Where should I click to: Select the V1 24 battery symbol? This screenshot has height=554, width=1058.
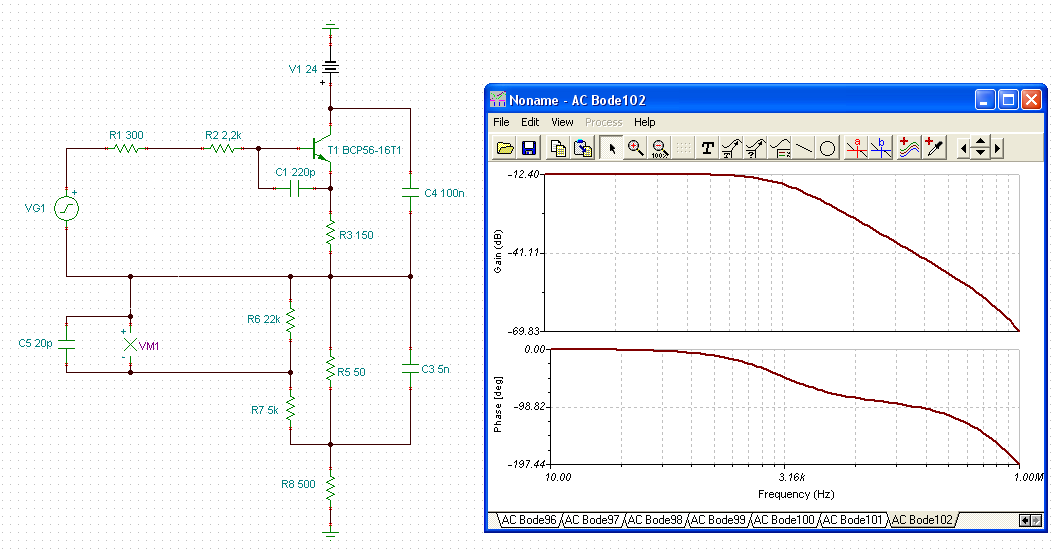pos(330,68)
